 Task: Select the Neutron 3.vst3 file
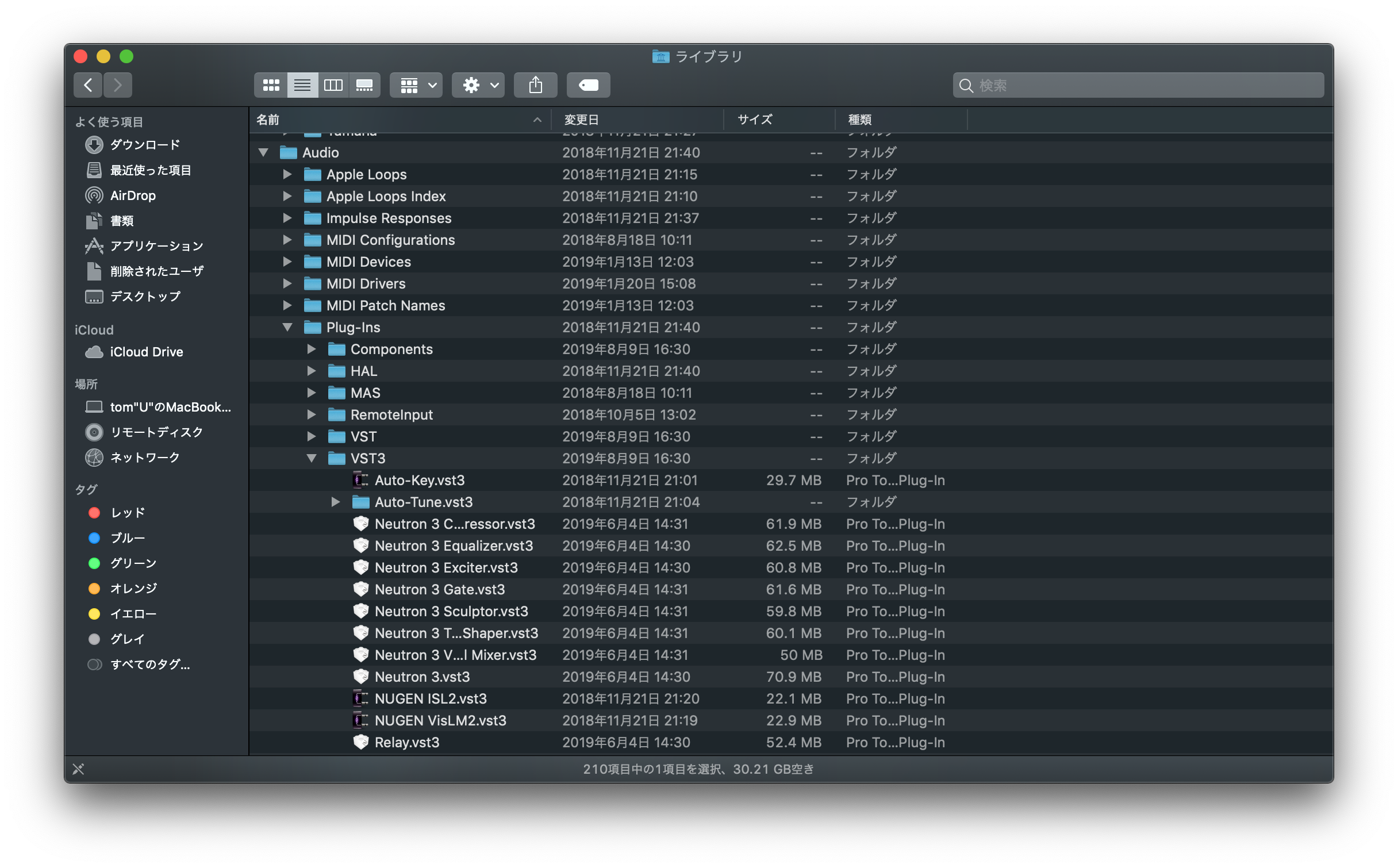click(x=791, y=677)
